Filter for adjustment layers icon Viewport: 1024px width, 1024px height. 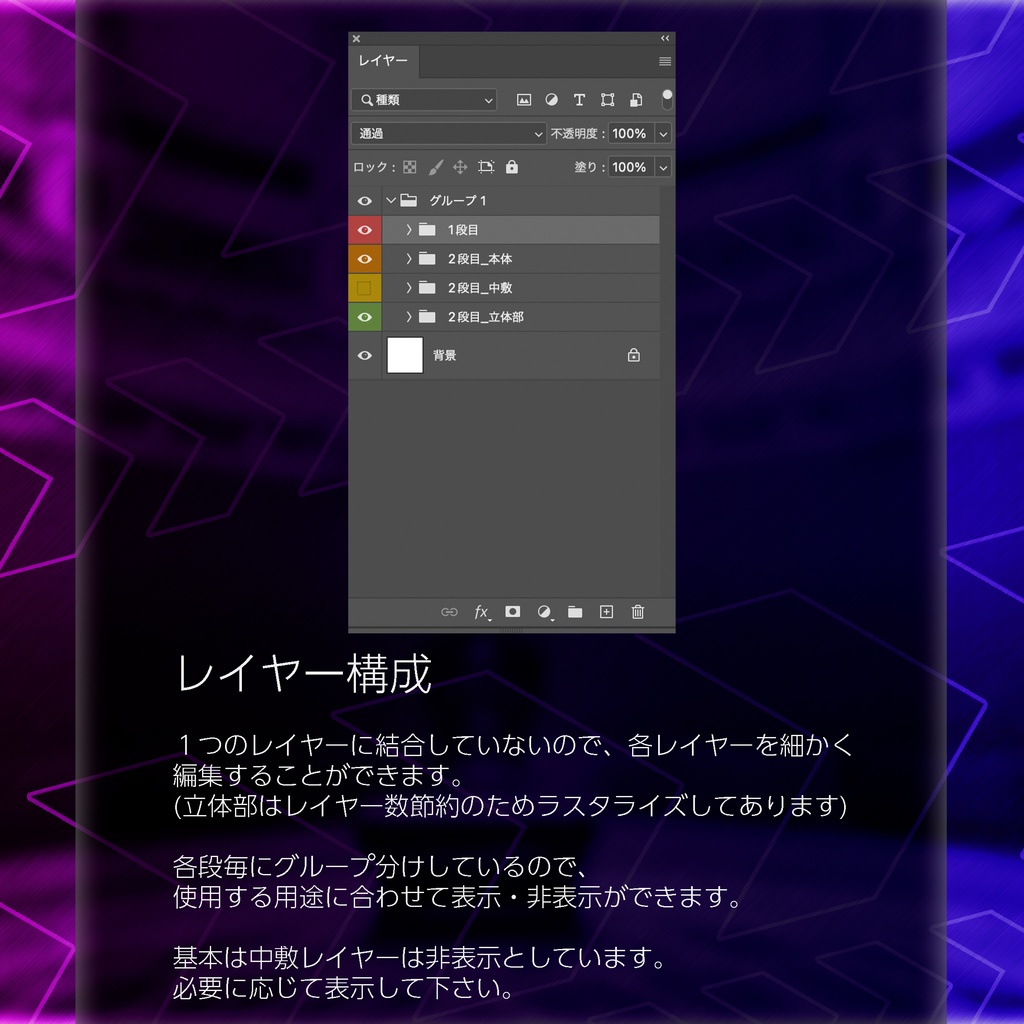pos(551,100)
